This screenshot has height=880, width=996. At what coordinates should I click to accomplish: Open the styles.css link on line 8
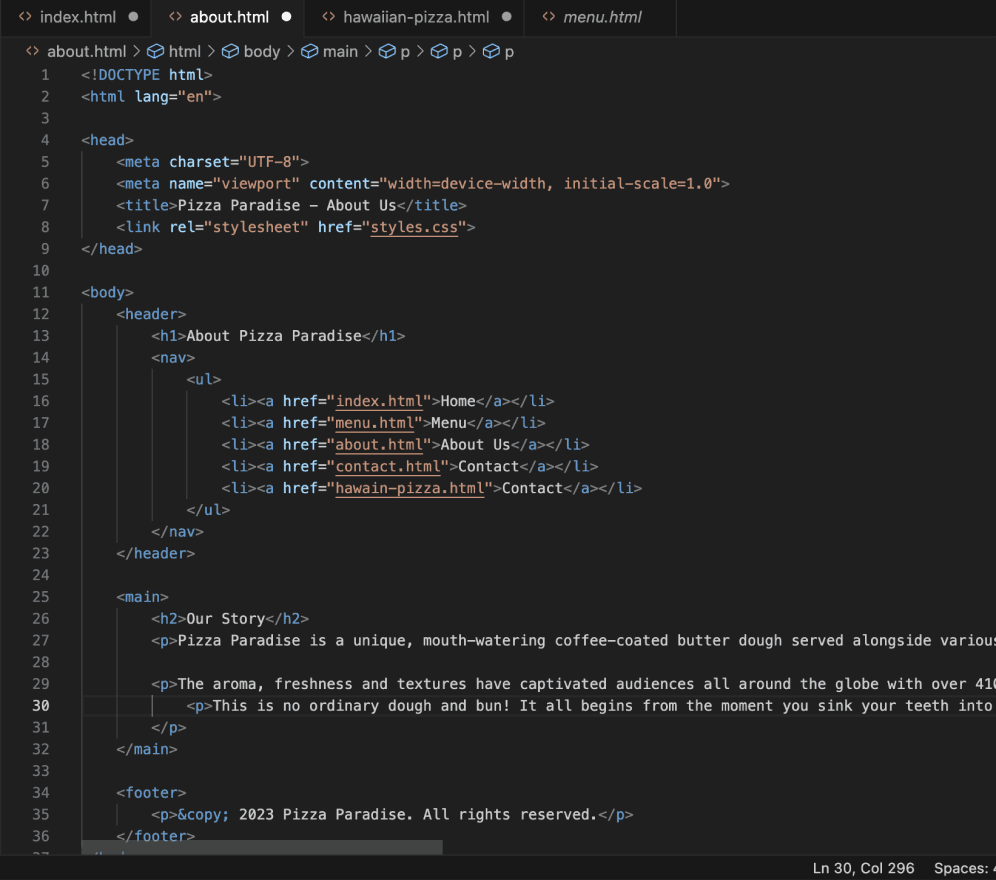[x=414, y=227]
